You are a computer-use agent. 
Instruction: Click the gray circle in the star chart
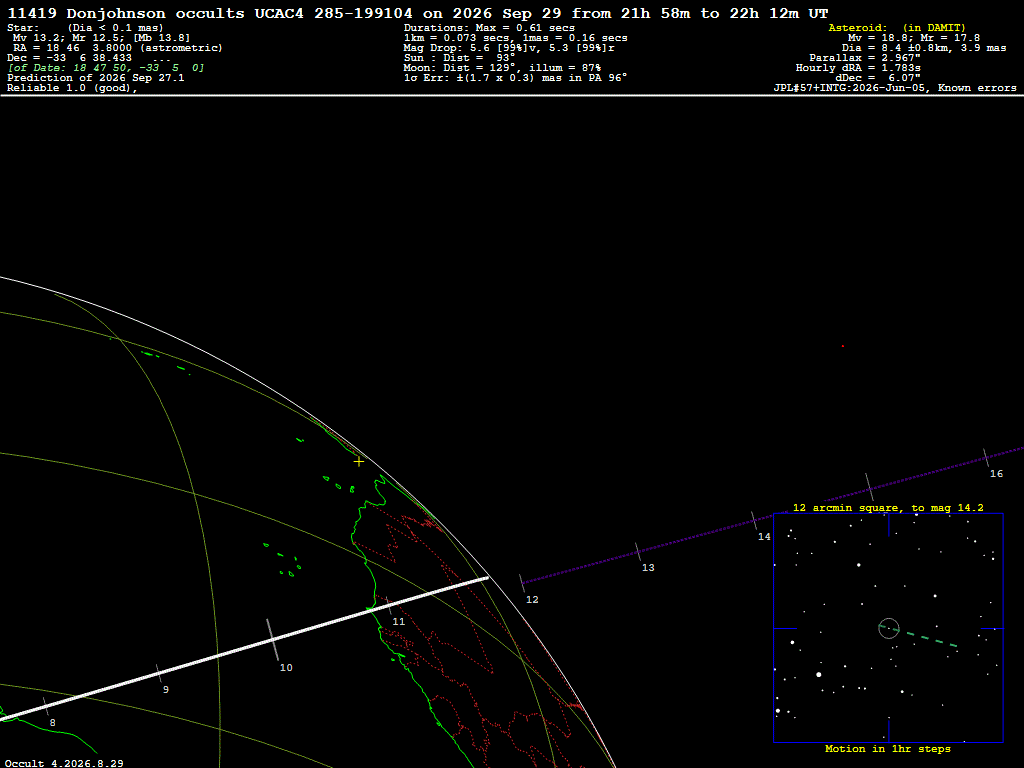click(x=889, y=628)
